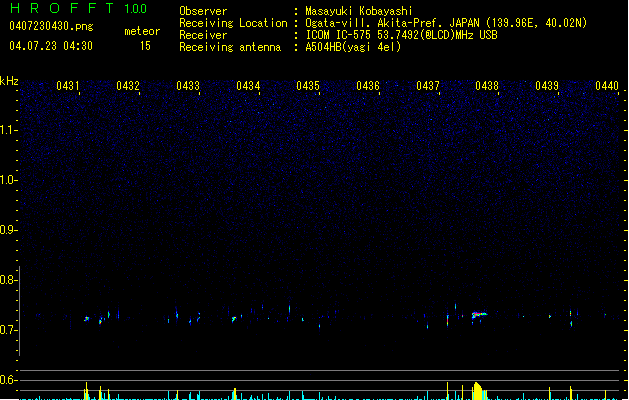
Task: Click the 0.8 kHz axis label
Action: coord(8,280)
